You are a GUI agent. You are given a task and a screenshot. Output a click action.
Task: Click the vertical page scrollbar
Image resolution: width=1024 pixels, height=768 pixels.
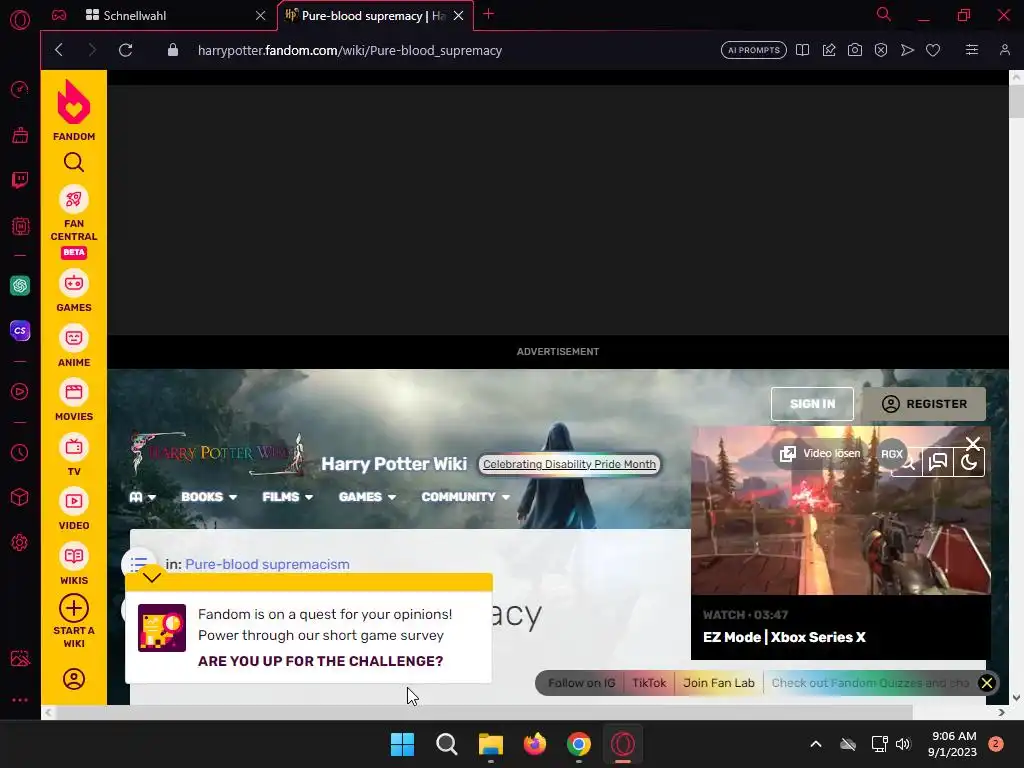pyautogui.click(x=1016, y=101)
